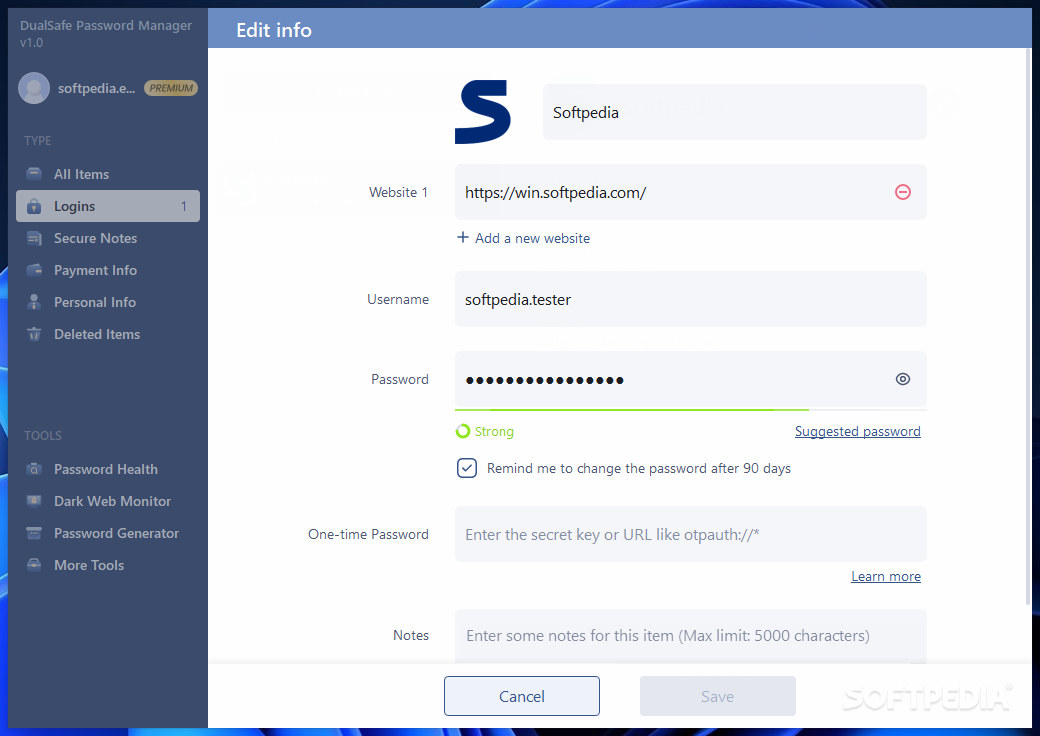Screen dimensions: 1040x736
Task: Remove Website 1 with red minus icon
Action: click(x=903, y=192)
